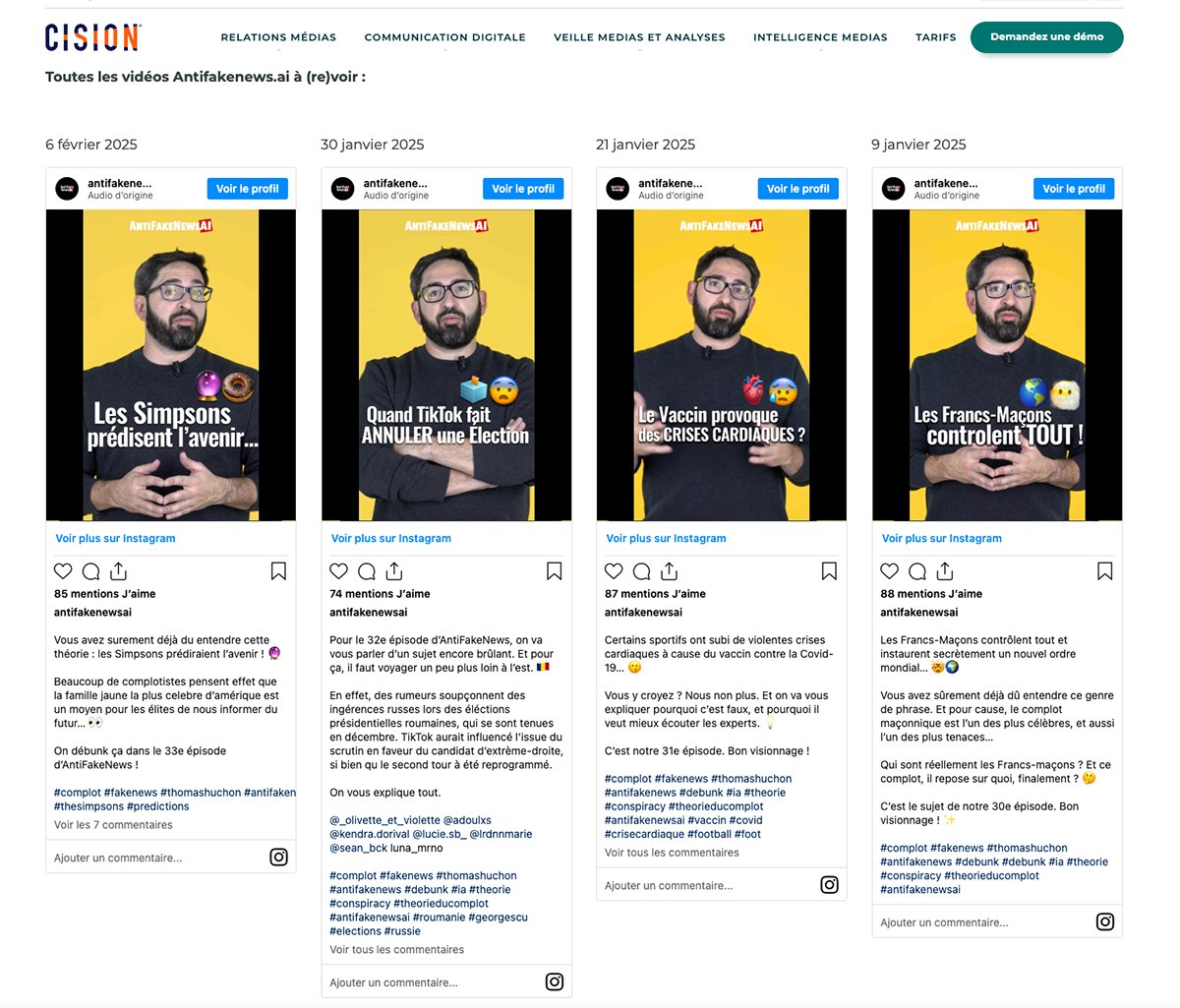Click 85 mentions J'aime count
This screenshot has height=1008, width=1180.
(x=104, y=594)
